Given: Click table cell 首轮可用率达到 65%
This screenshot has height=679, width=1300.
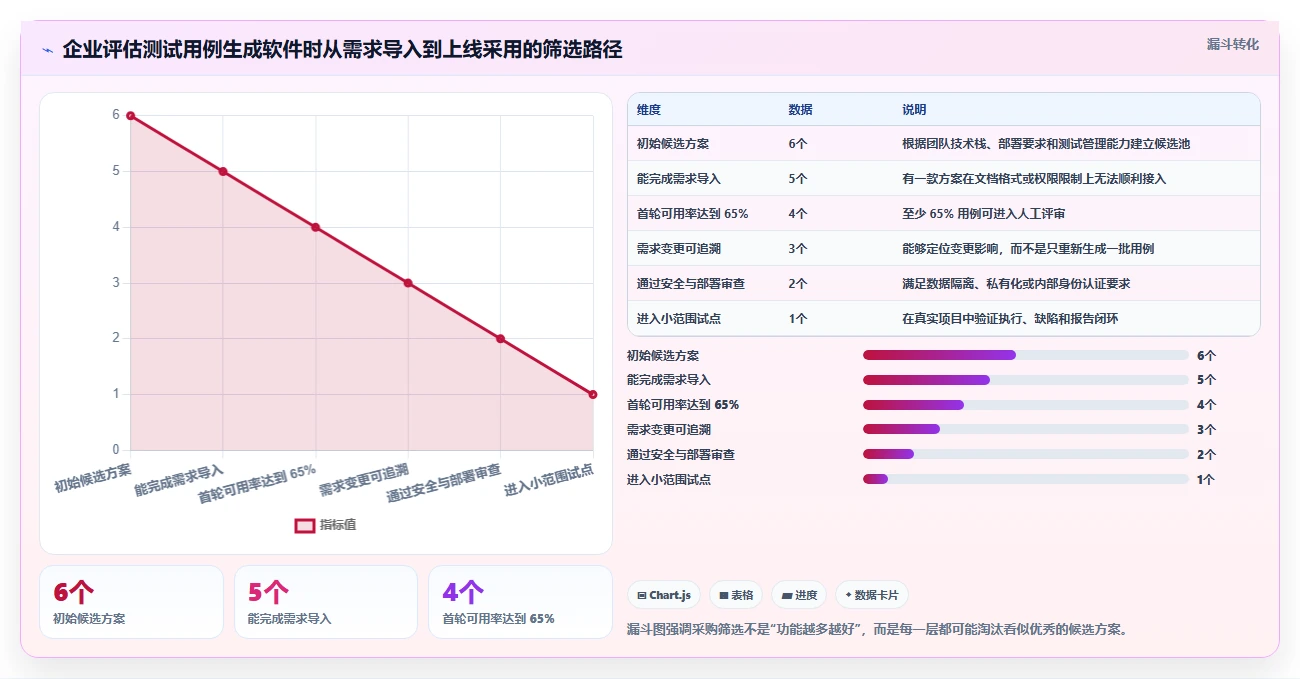Looking at the screenshot, I should pos(693,214).
